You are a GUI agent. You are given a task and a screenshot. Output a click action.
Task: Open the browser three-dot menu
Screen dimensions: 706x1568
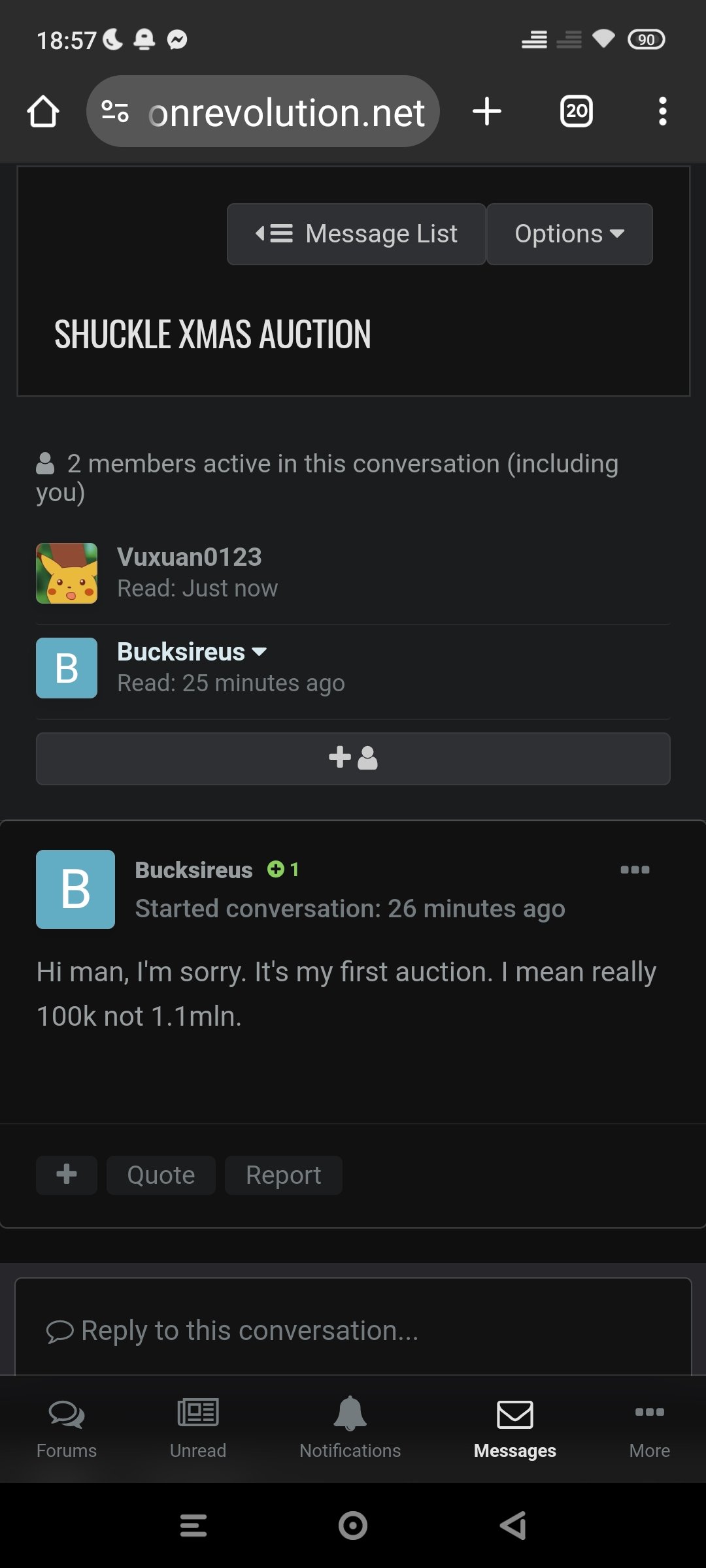(662, 112)
